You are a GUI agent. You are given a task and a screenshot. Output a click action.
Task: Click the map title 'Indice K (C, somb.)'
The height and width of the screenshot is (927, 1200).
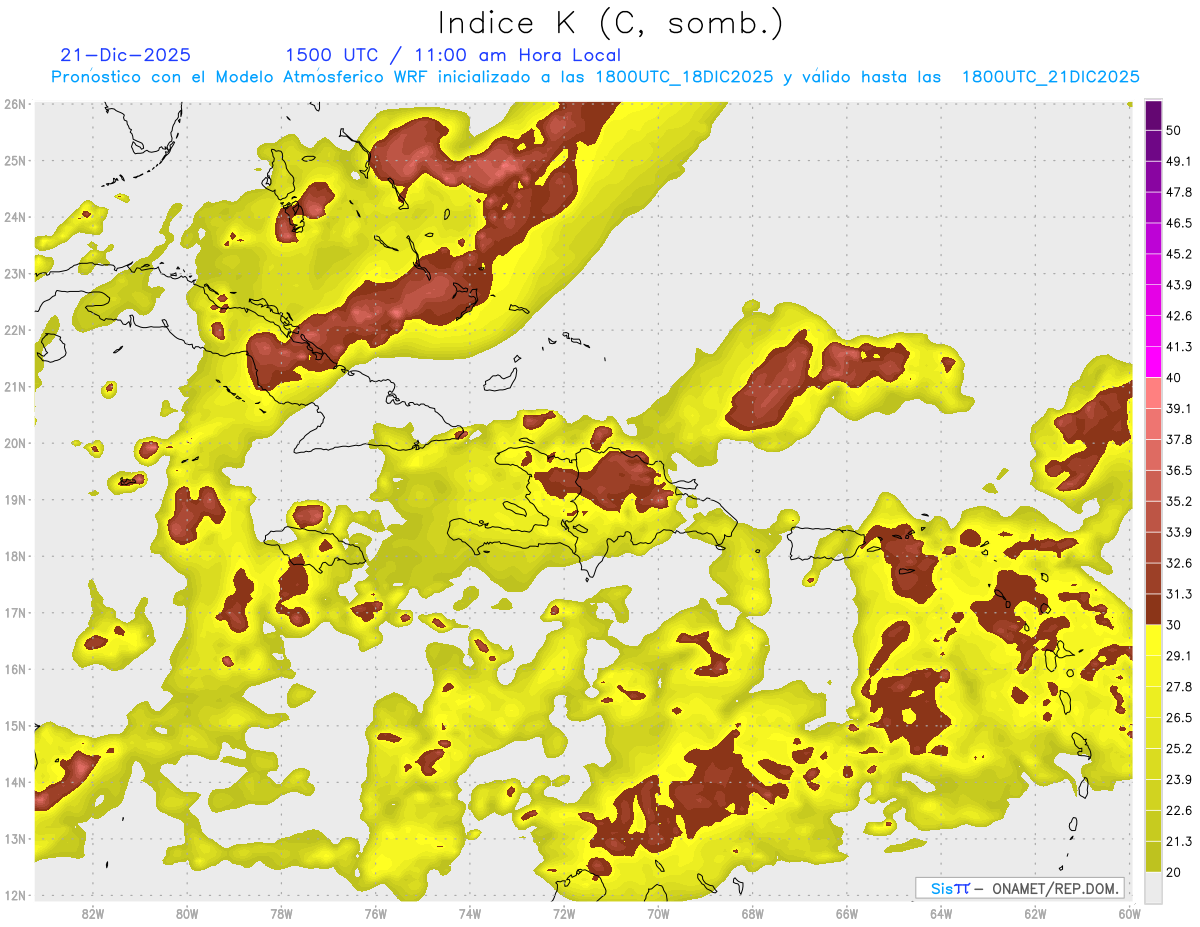tap(611, 24)
